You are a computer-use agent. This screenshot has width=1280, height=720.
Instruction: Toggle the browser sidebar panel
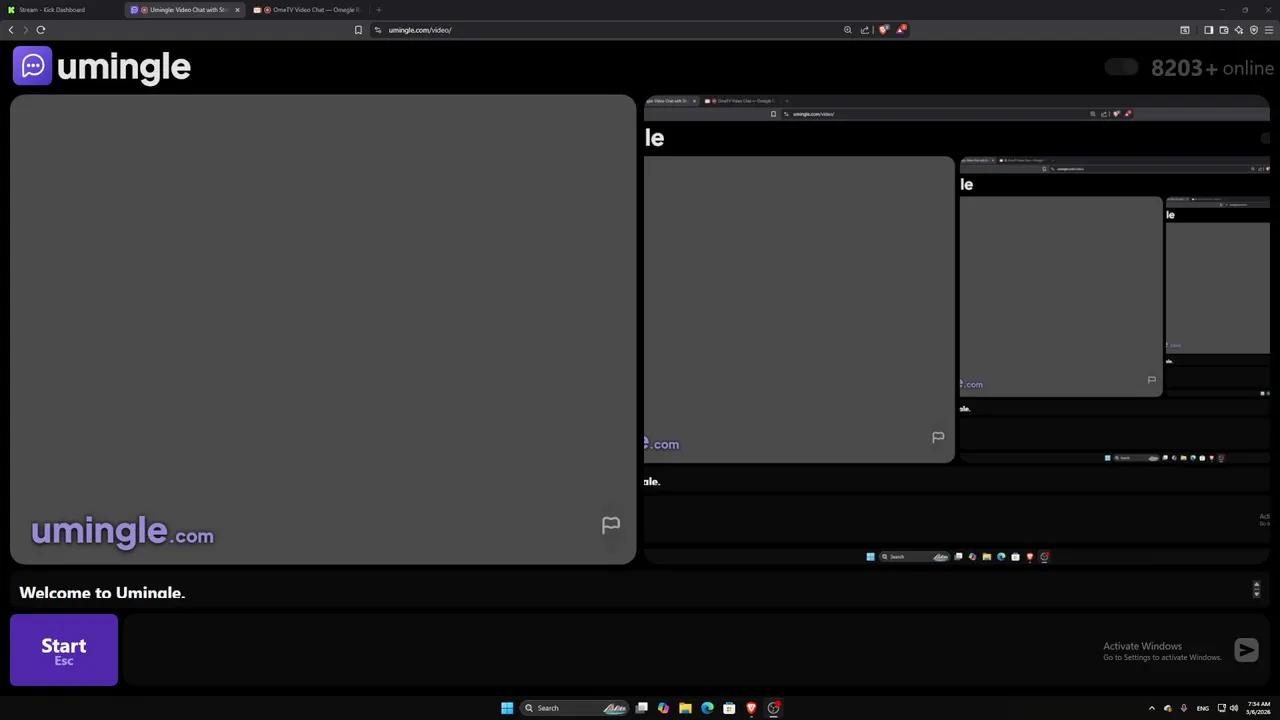(1208, 30)
